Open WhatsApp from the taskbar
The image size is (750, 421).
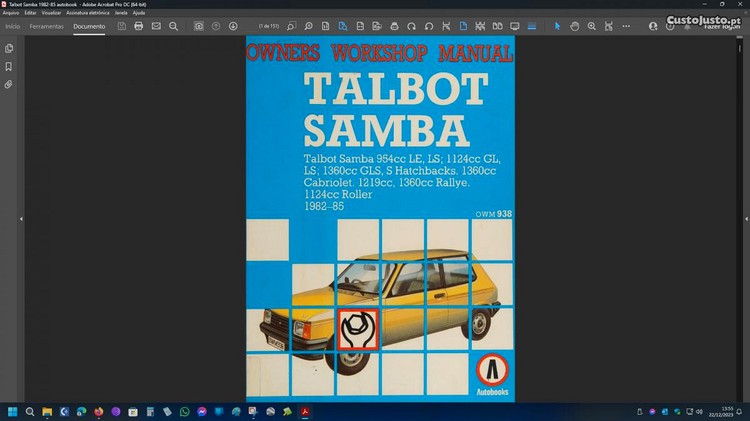tap(184, 411)
